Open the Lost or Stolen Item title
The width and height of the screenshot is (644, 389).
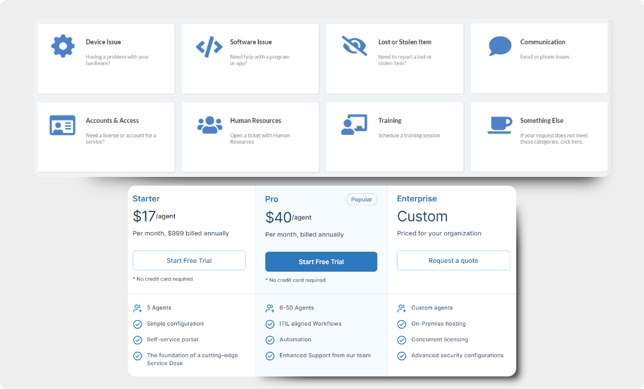tap(405, 42)
